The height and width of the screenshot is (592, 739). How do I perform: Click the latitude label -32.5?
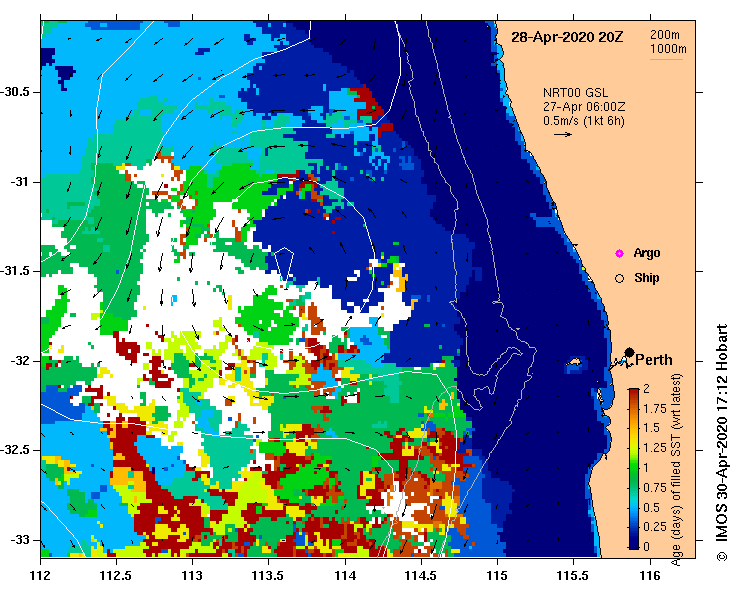click(x=15, y=451)
